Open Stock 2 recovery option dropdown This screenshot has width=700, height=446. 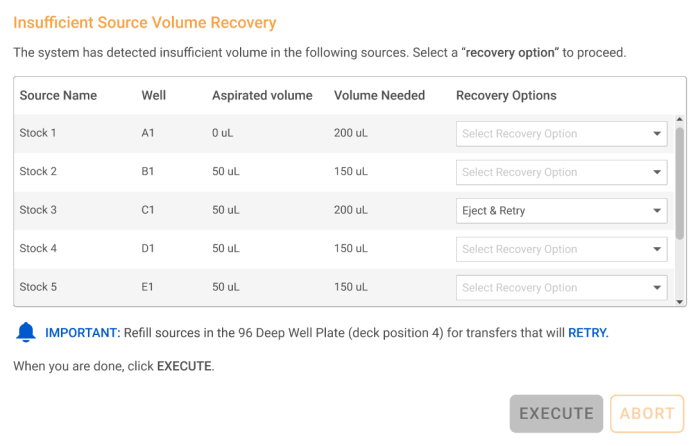(x=561, y=172)
